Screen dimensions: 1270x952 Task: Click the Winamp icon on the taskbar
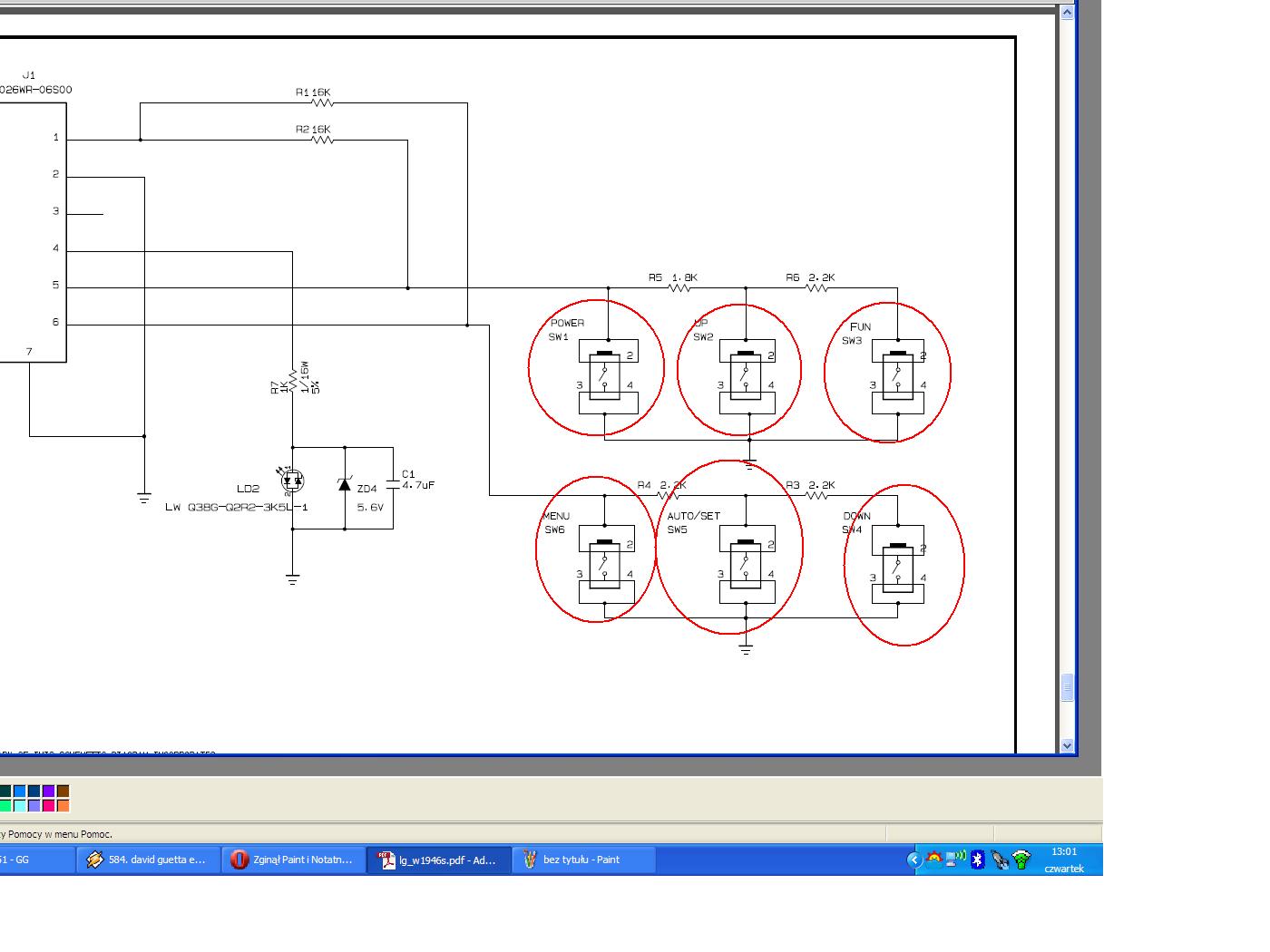coord(94,860)
